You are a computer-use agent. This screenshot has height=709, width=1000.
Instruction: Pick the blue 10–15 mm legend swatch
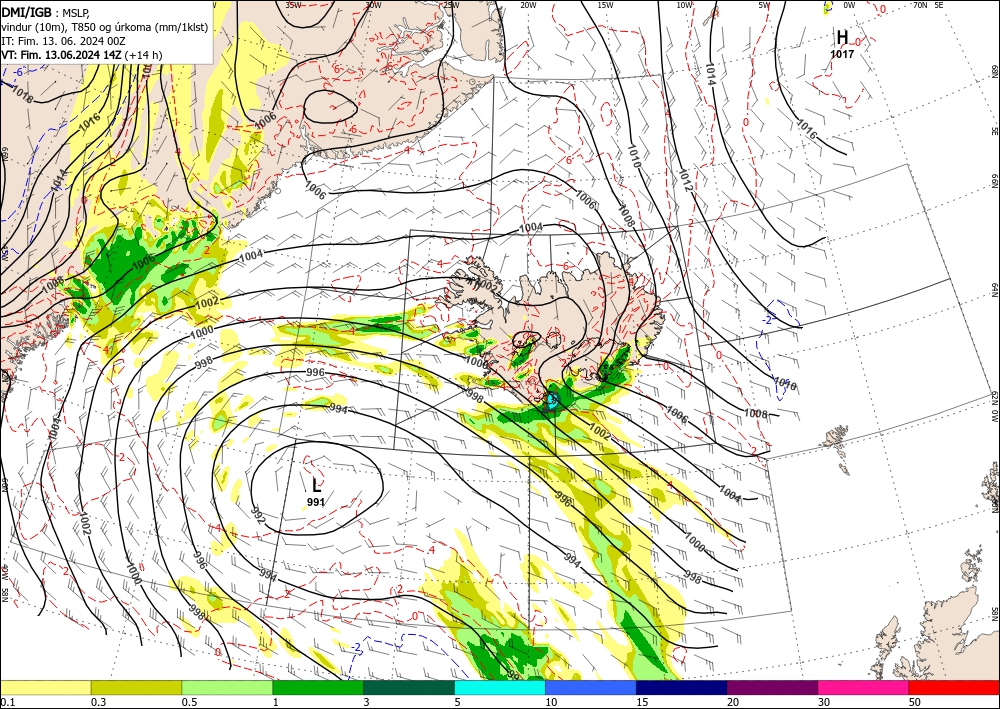pos(591,687)
